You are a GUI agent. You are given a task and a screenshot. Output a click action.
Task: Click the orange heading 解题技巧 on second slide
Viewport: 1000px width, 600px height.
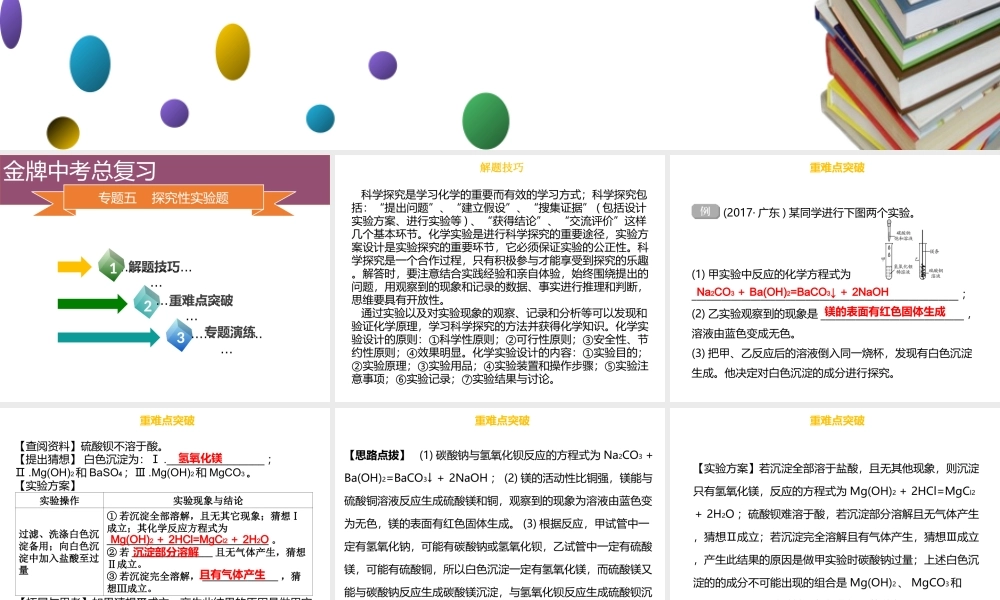[501, 167]
